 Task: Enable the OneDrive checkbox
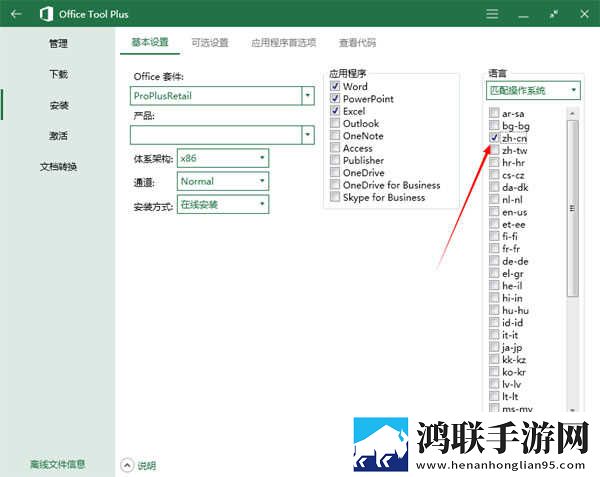click(x=335, y=173)
